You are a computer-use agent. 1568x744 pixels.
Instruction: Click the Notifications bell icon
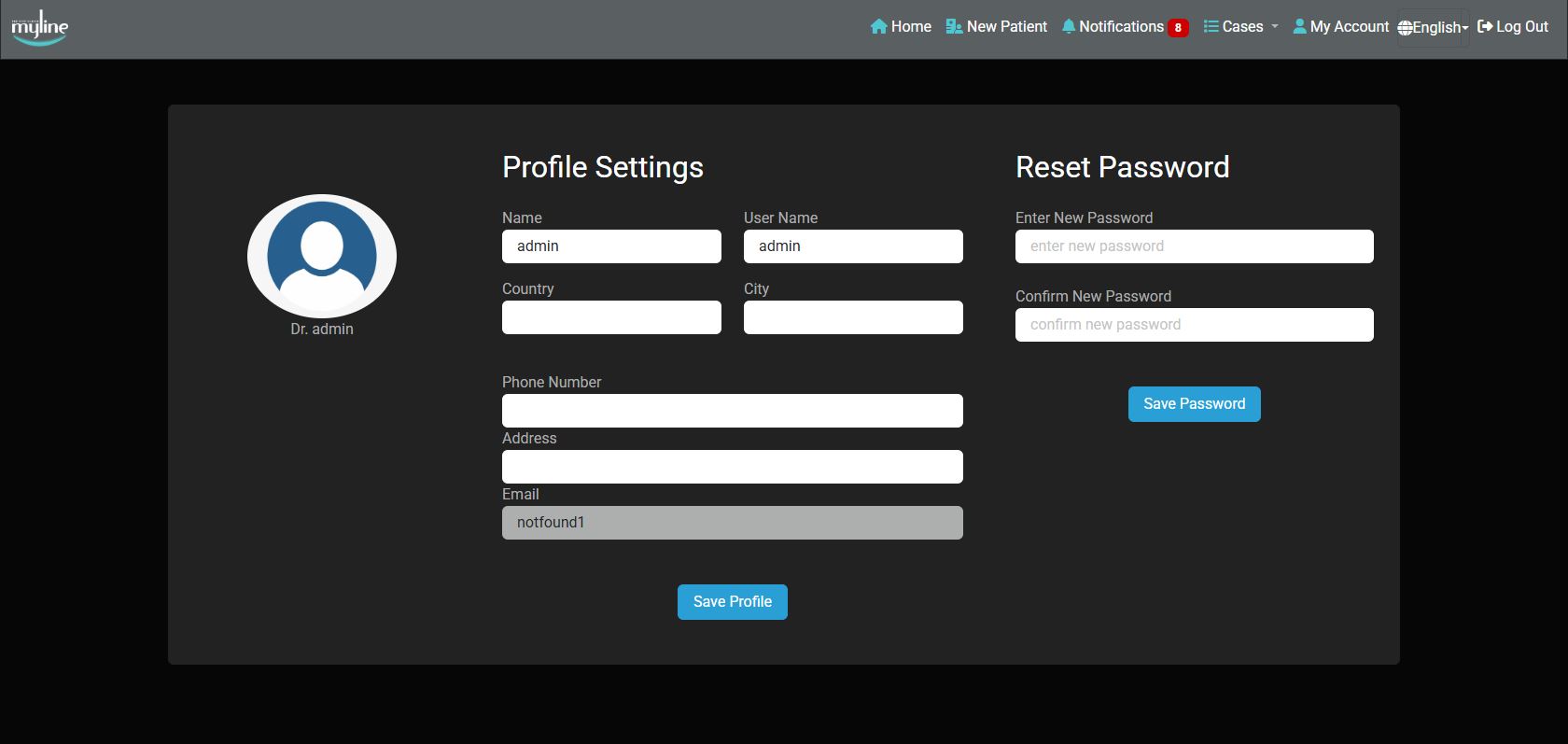pyautogui.click(x=1069, y=27)
